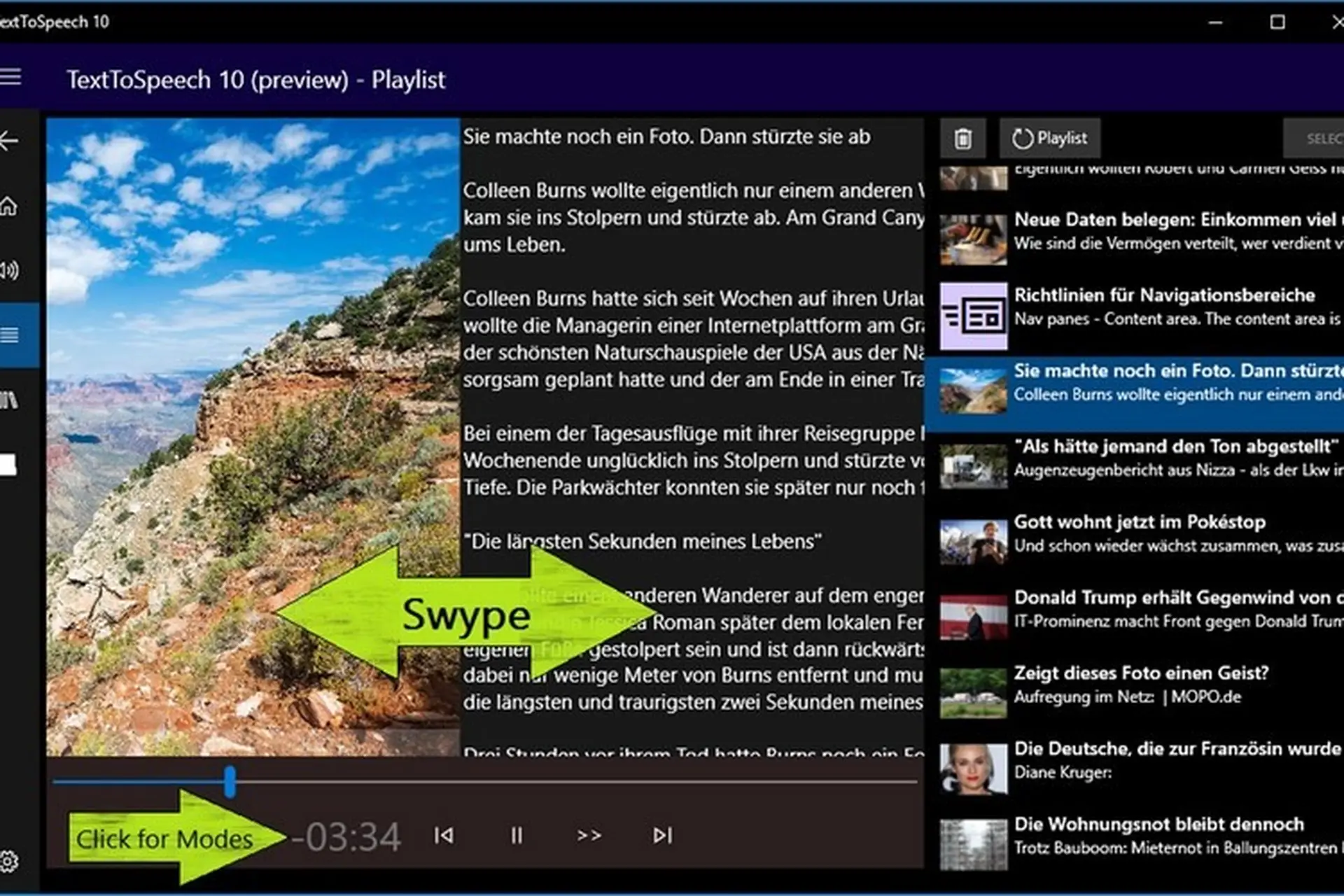Open the library books icon in sidebar

pos(8,400)
